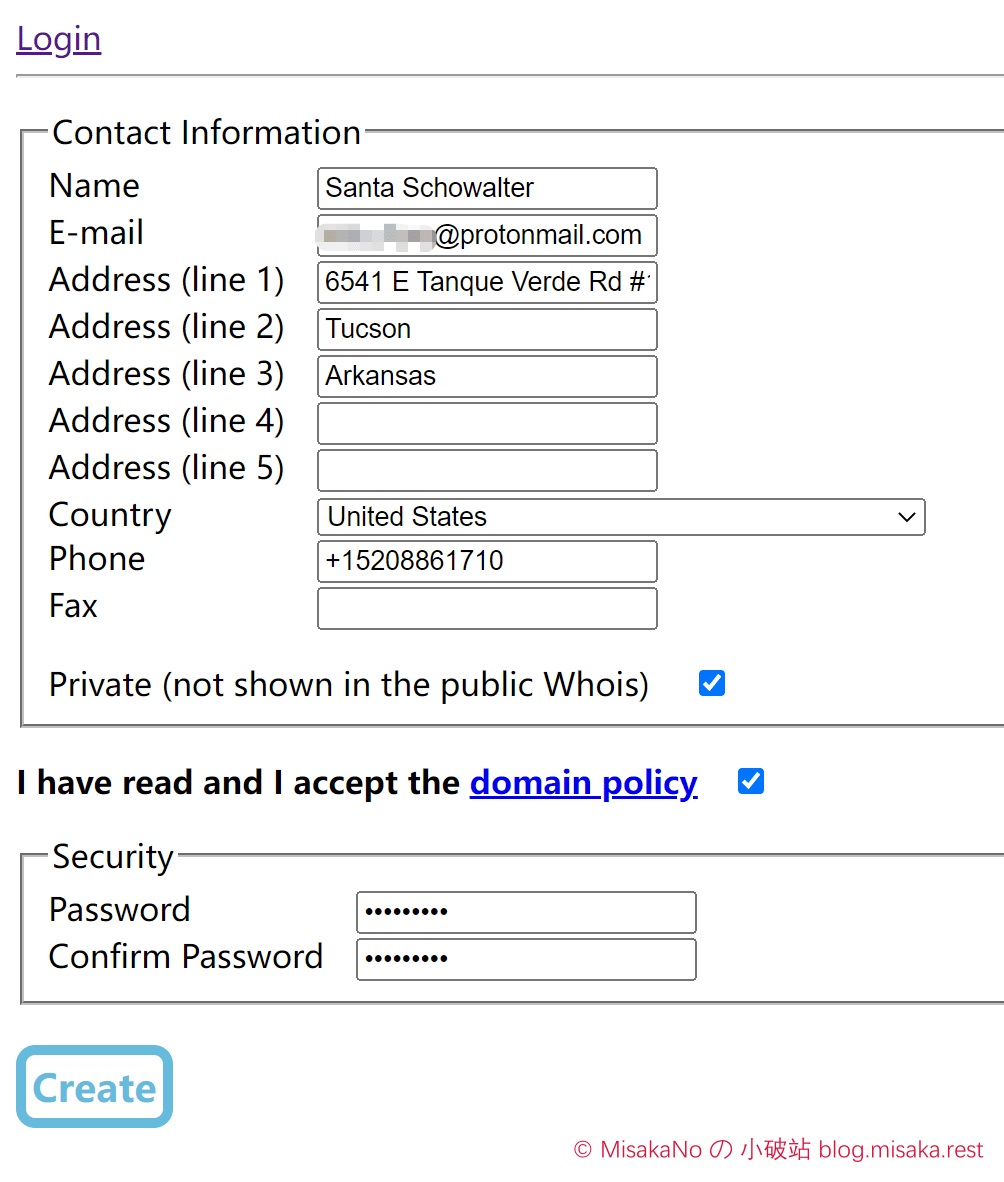Click the Password field
The height and width of the screenshot is (1182, 1004).
click(526, 912)
